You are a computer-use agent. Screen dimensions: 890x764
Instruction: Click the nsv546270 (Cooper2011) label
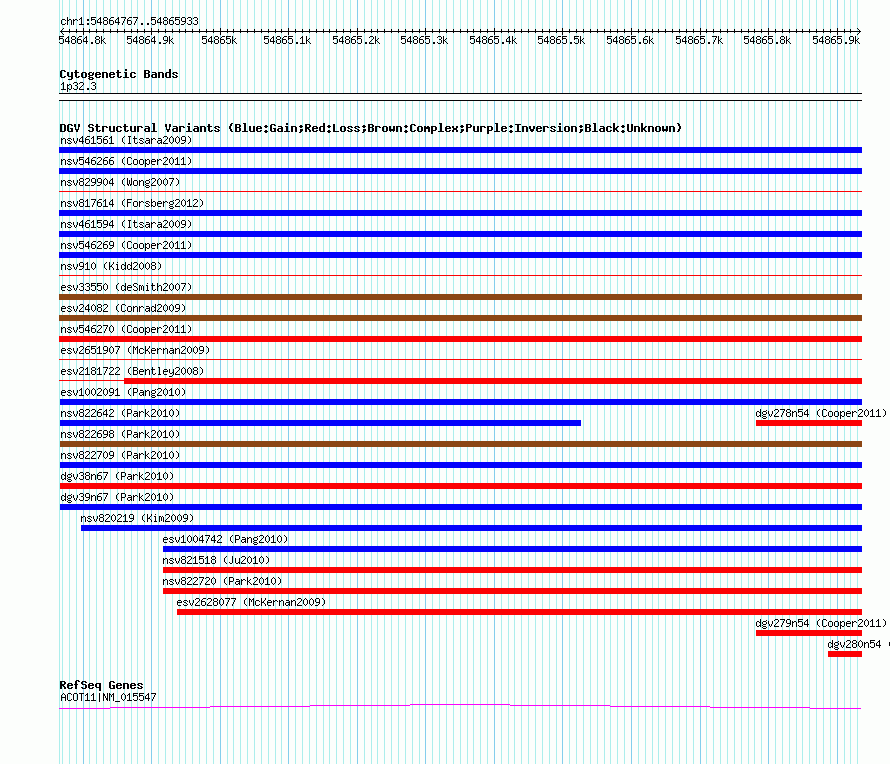pos(126,329)
